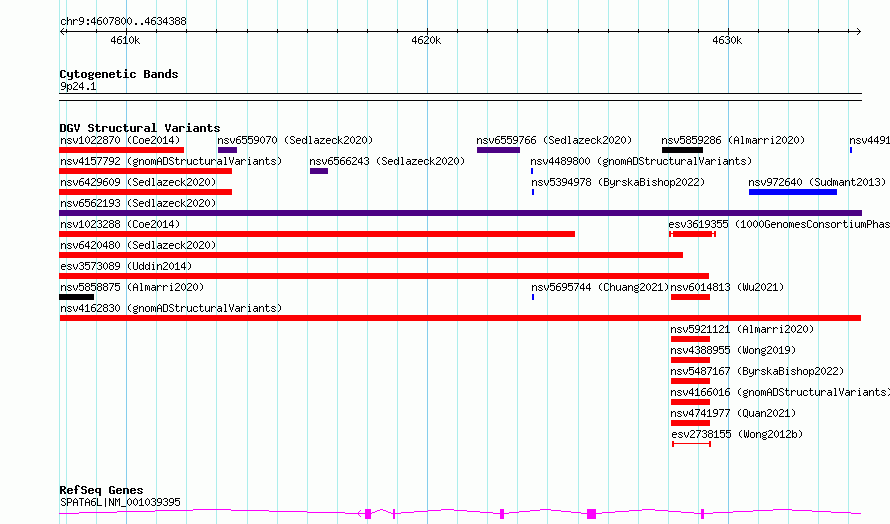Click the largest magenta SPATA6L exon block

(x=591, y=514)
